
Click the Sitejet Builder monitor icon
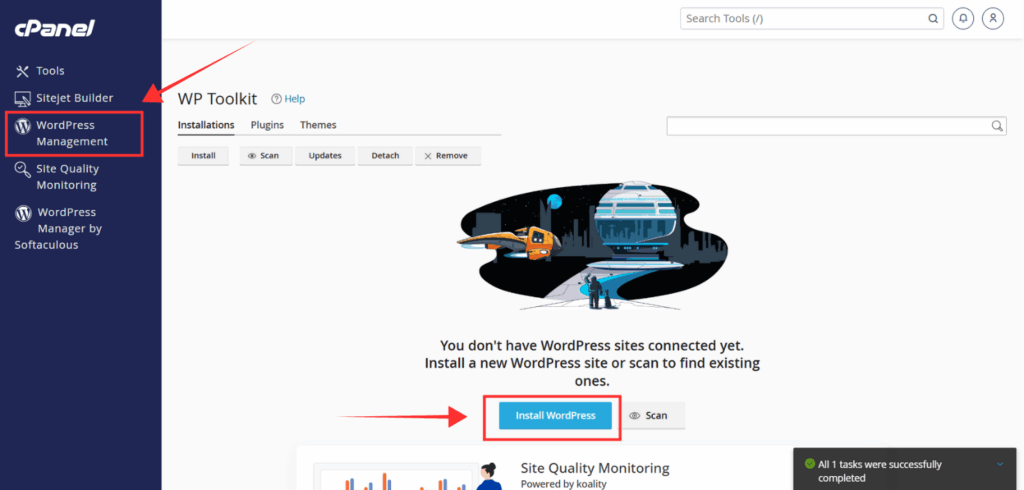23,99
